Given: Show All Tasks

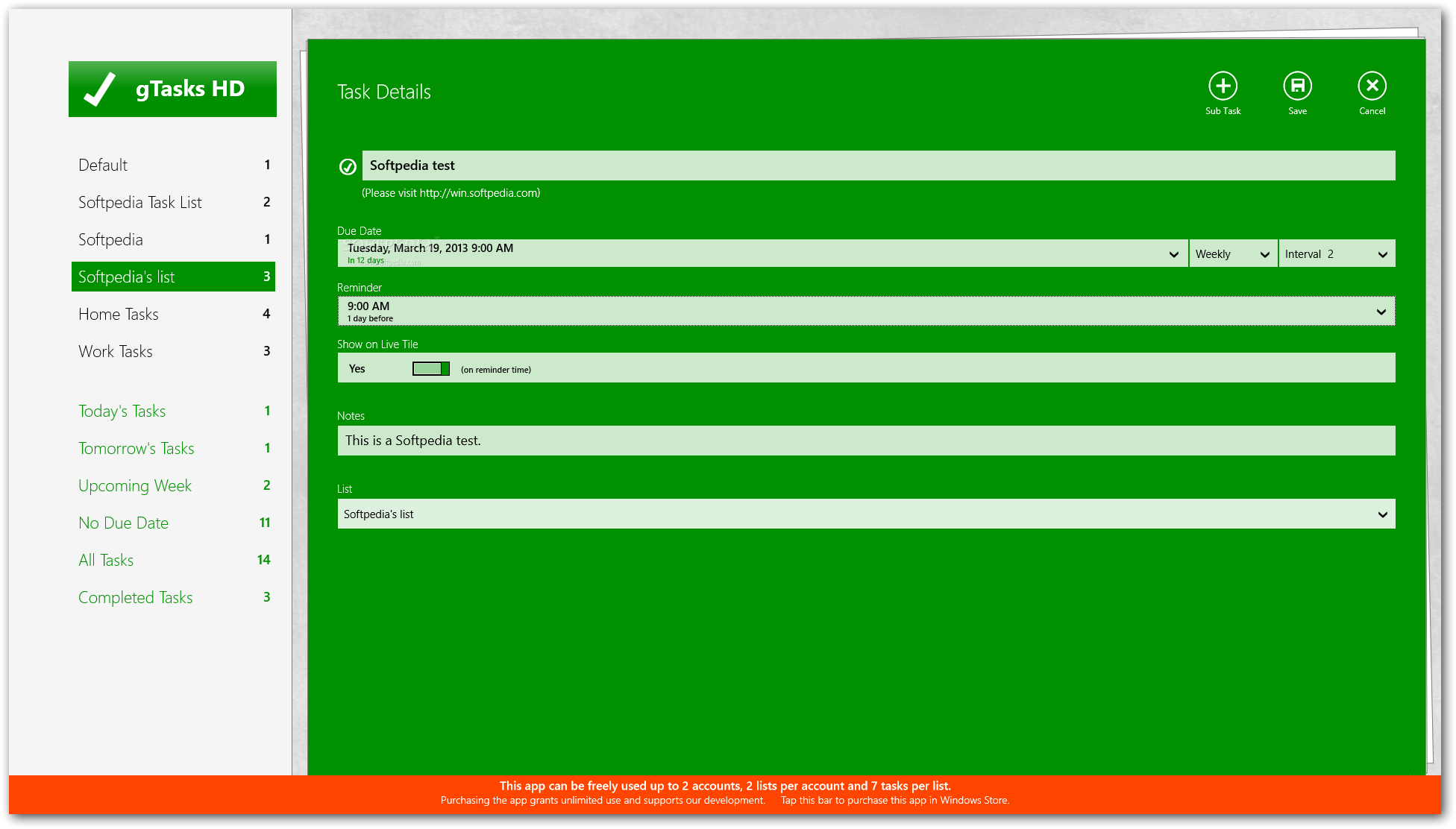Looking at the screenshot, I should tap(173, 560).
